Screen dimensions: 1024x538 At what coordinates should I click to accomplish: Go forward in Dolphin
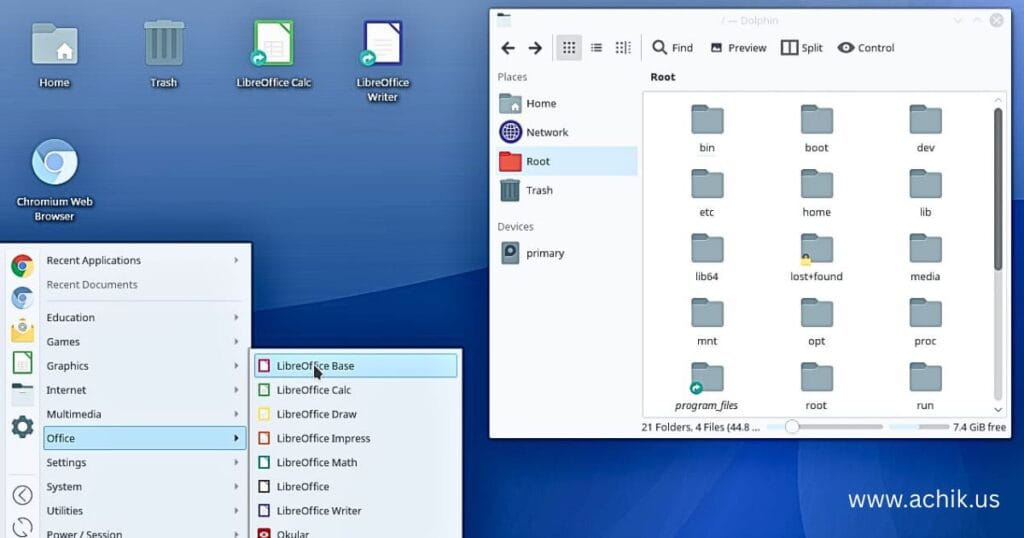click(535, 48)
